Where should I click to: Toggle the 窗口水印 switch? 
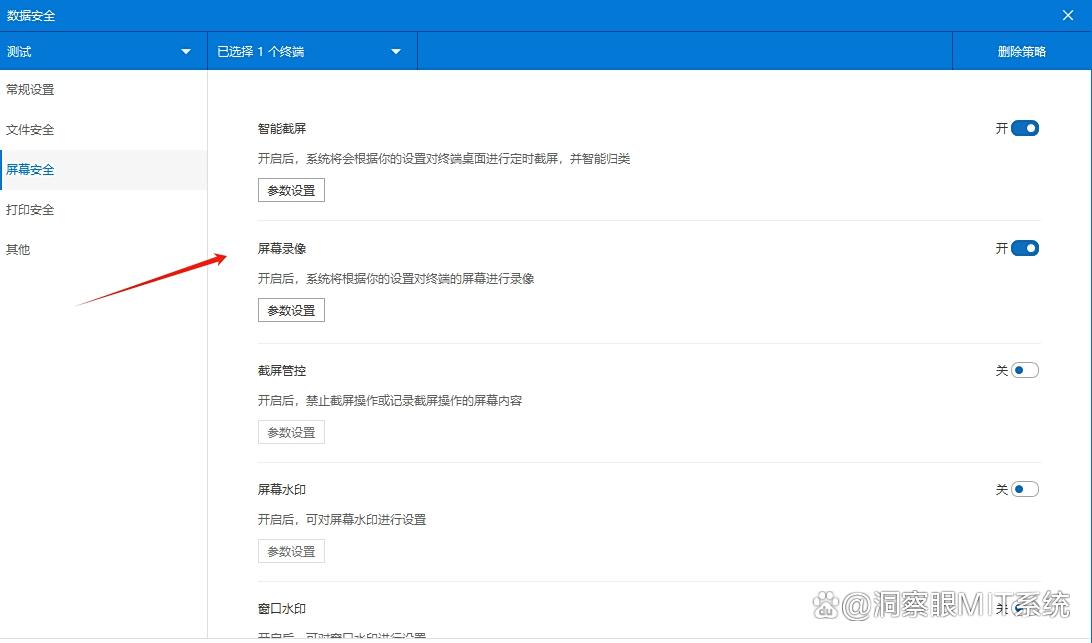click(x=1025, y=609)
